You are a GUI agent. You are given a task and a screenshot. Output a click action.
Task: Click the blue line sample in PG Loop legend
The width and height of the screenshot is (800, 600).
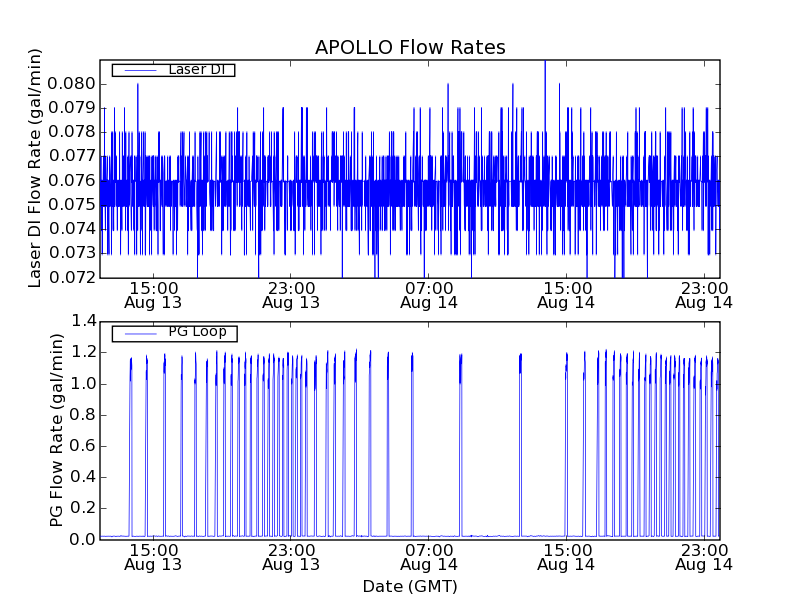[x=136, y=332]
